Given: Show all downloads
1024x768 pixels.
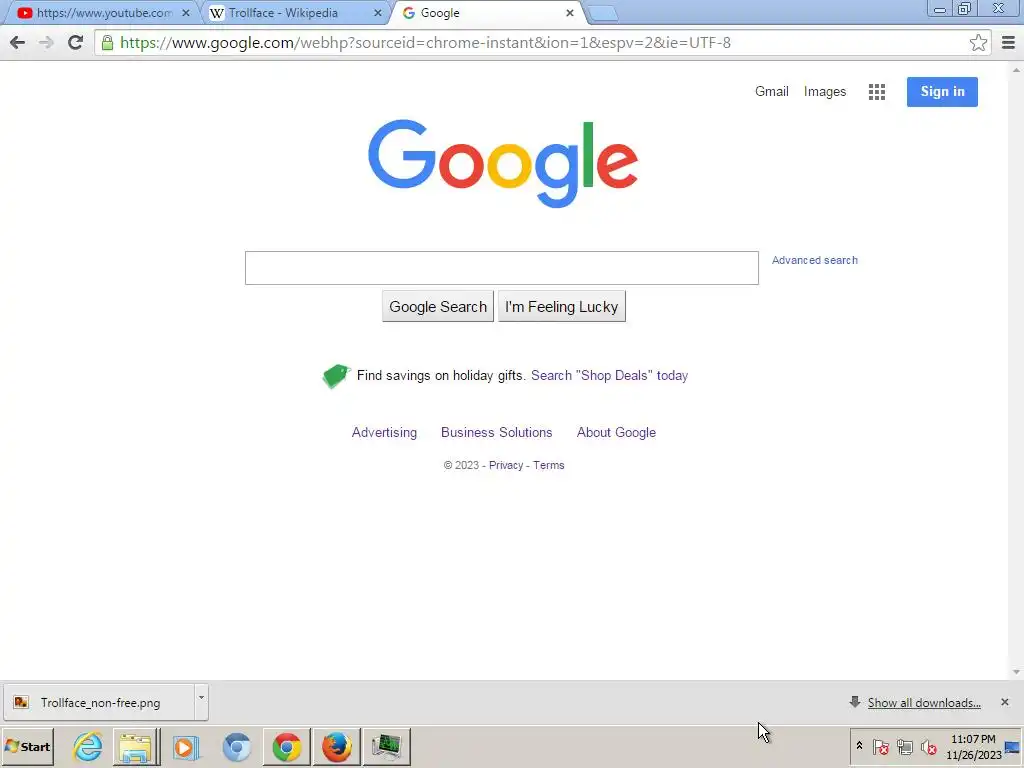Looking at the screenshot, I should pos(924,703).
